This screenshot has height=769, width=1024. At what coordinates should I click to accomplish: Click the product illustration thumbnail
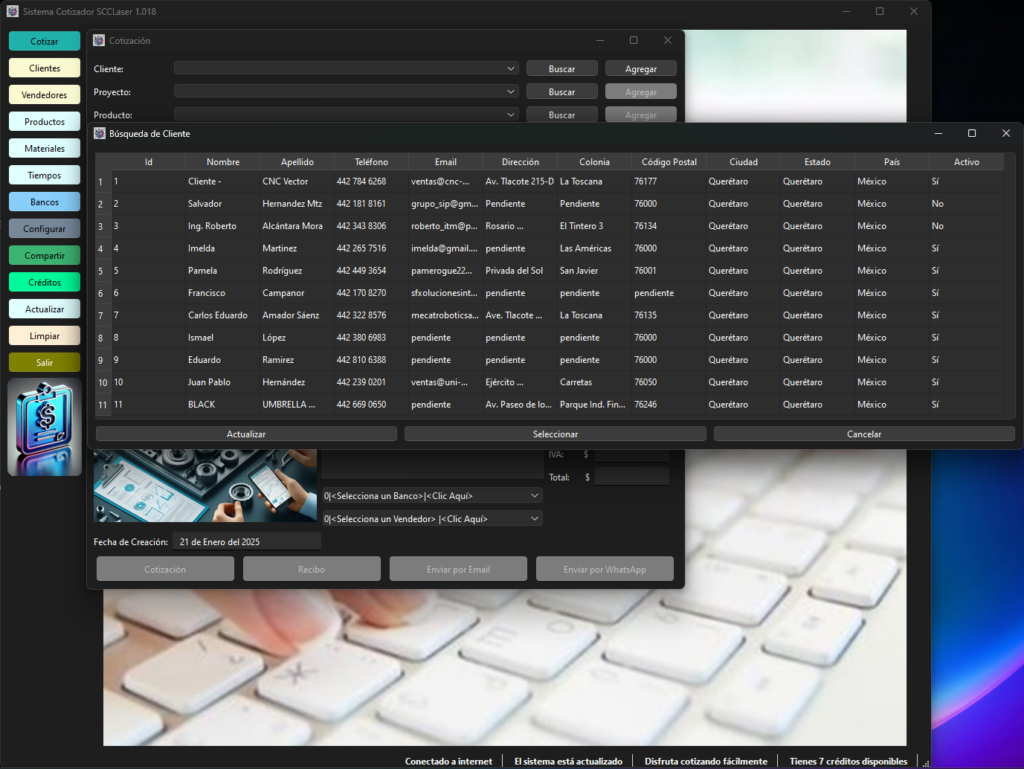[x=205, y=485]
